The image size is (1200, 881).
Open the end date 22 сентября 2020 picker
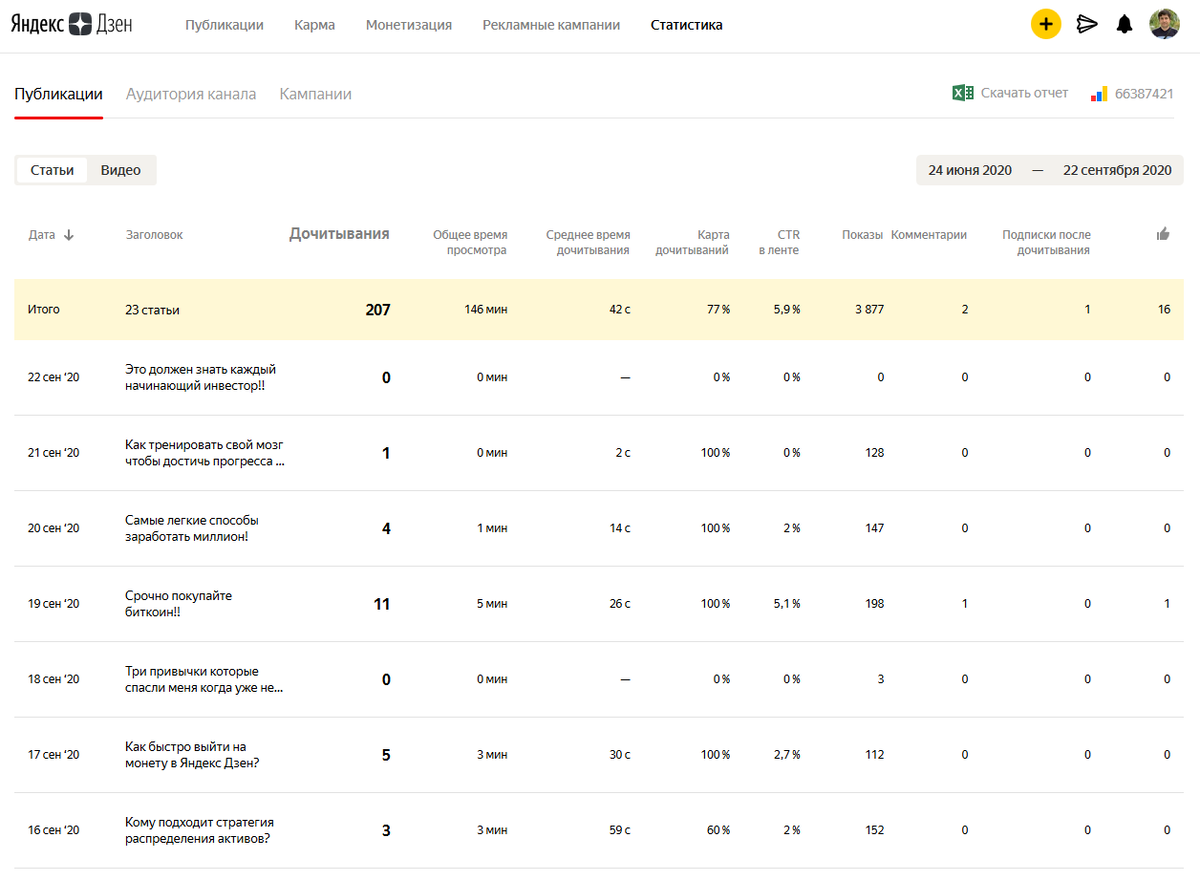point(1117,170)
